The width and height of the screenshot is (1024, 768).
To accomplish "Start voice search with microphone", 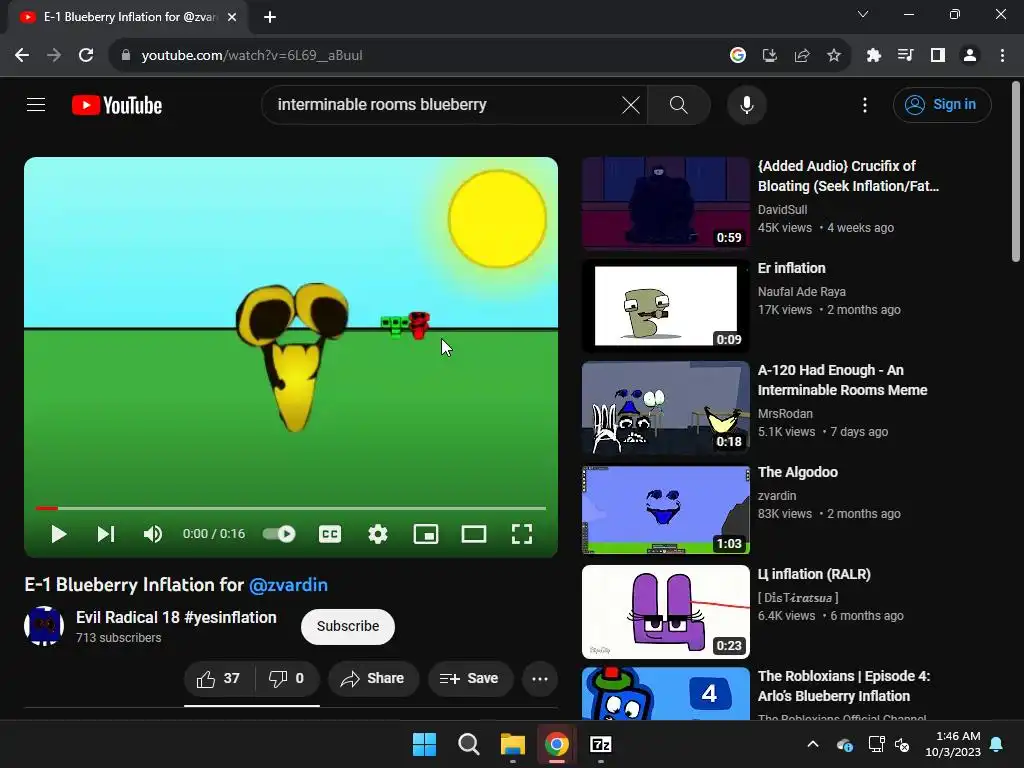I will (x=746, y=104).
